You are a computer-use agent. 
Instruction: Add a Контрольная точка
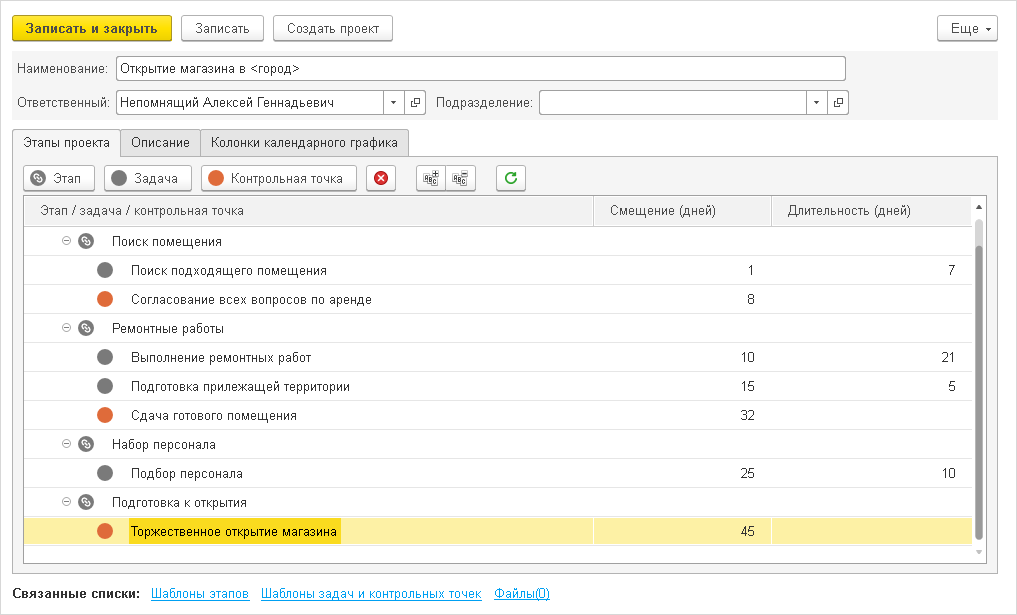tap(279, 178)
